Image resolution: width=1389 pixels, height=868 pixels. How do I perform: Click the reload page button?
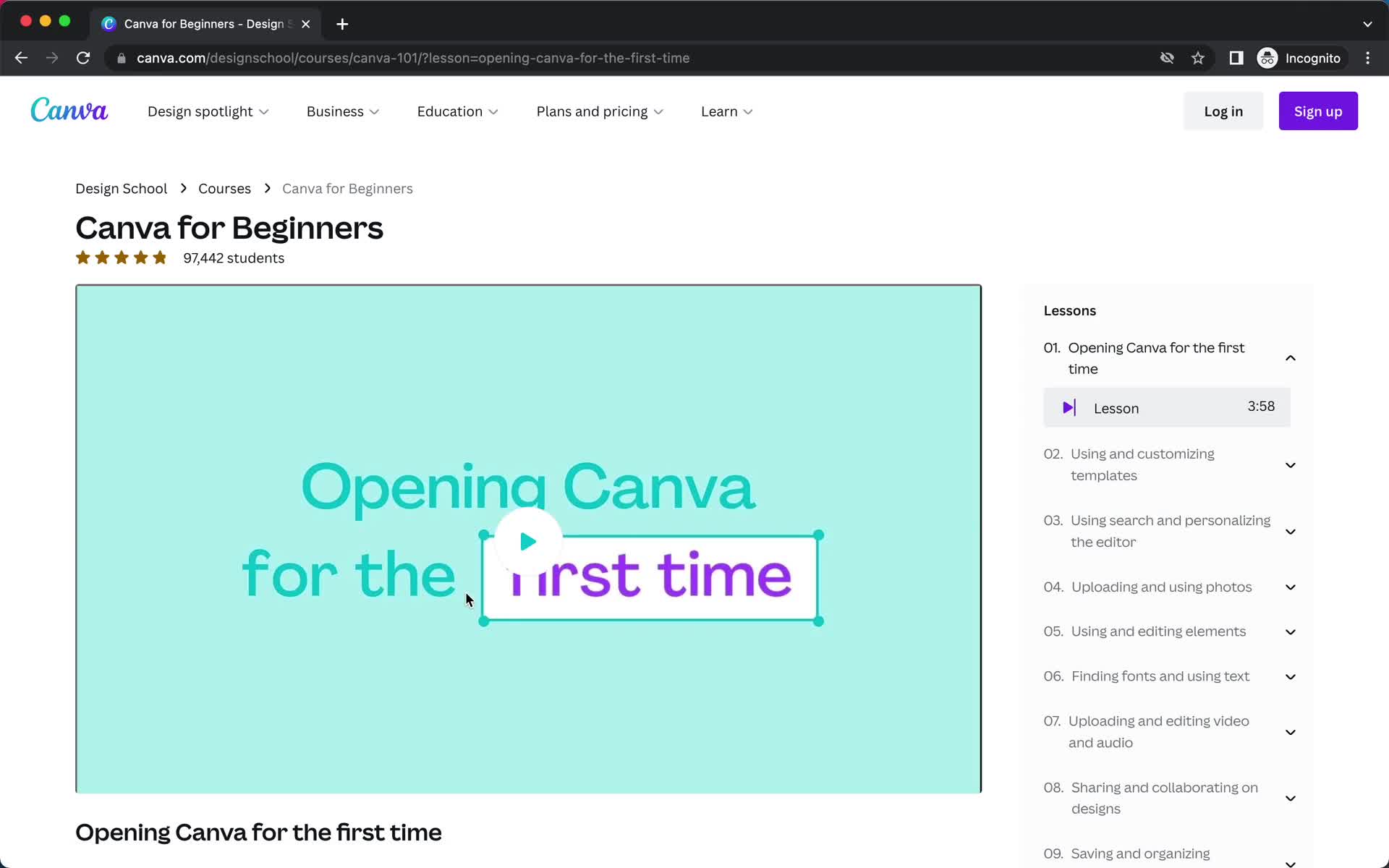click(83, 58)
